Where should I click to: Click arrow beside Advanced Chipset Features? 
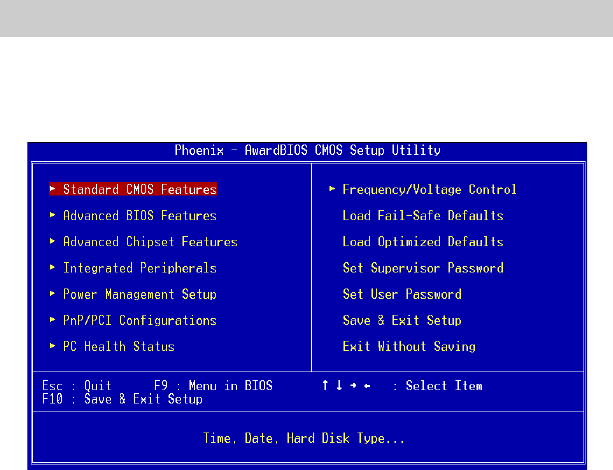click(x=52, y=241)
